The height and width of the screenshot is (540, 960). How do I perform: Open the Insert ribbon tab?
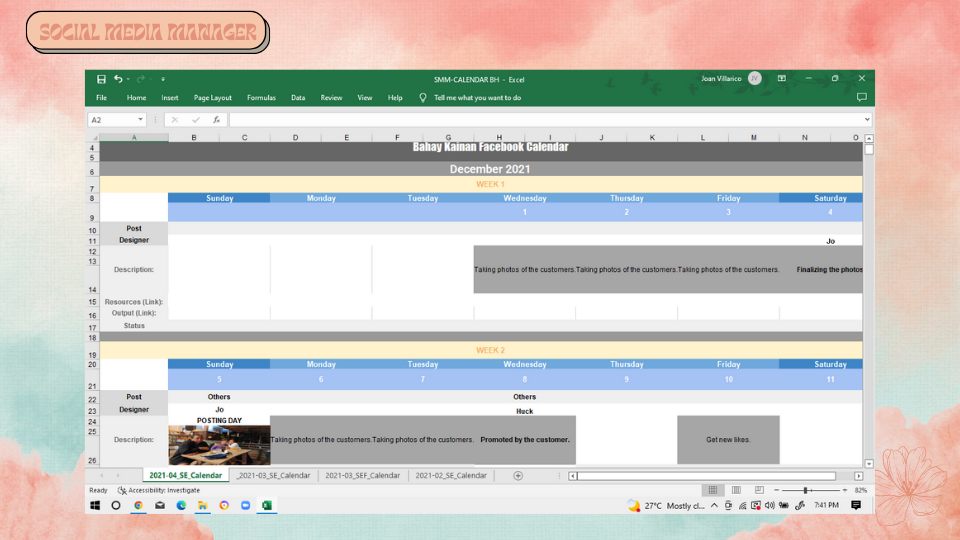(x=170, y=97)
